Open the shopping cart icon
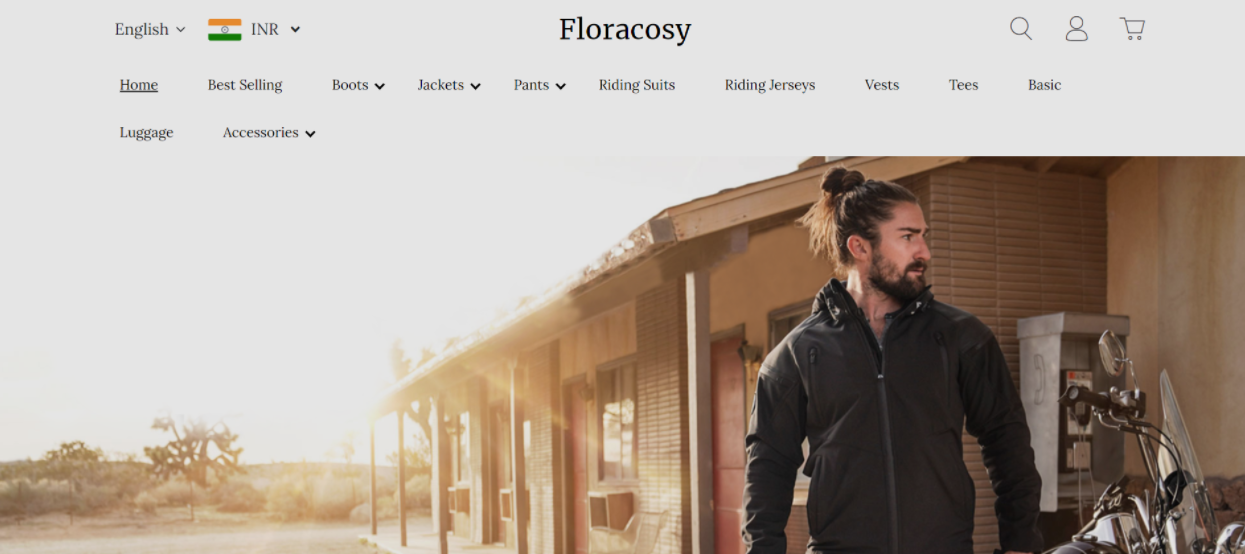The width and height of the screenshot is (1245, 554). pos(1132,29)
